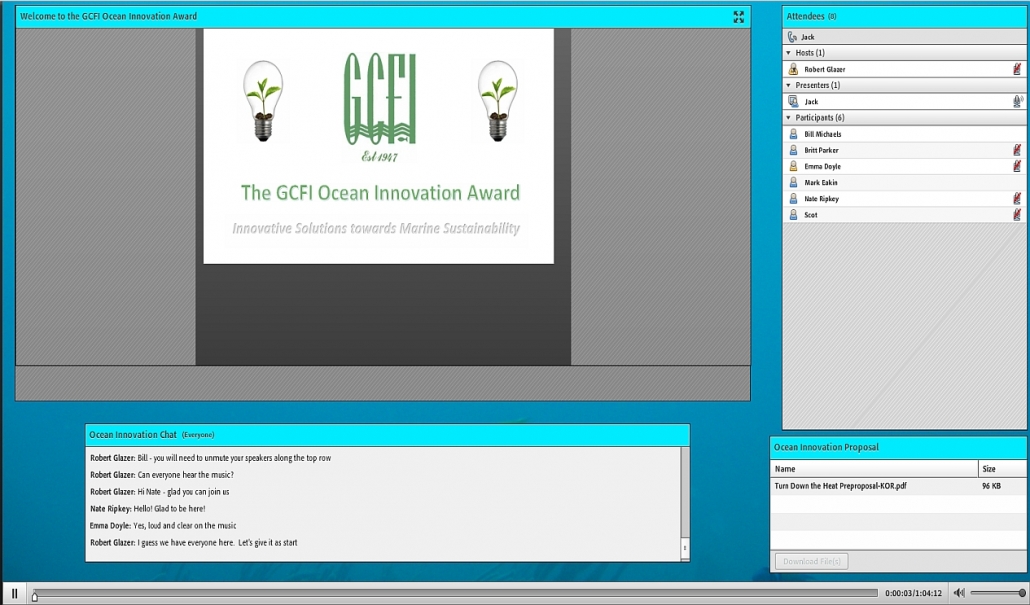Toggle Britt Parker's muted microphone icon

click(x=1017, y=150)
